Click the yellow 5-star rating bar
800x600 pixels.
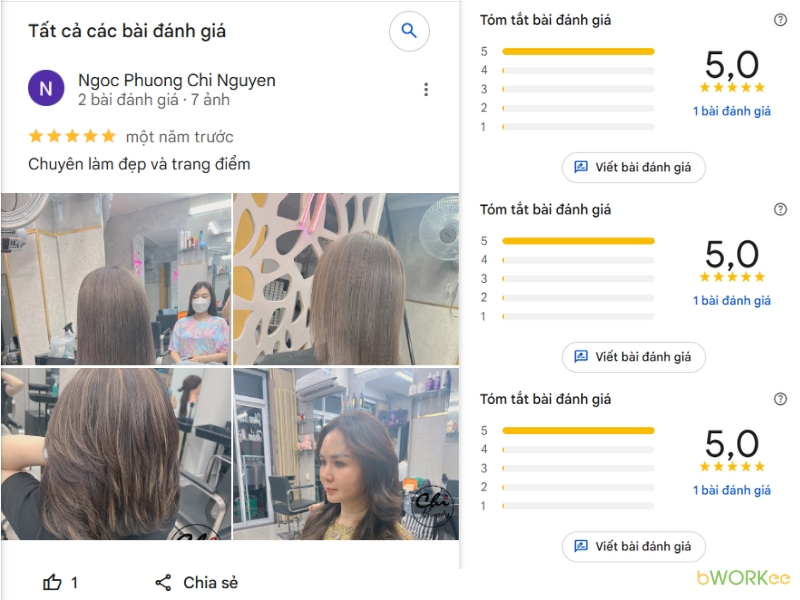(578, 50)
